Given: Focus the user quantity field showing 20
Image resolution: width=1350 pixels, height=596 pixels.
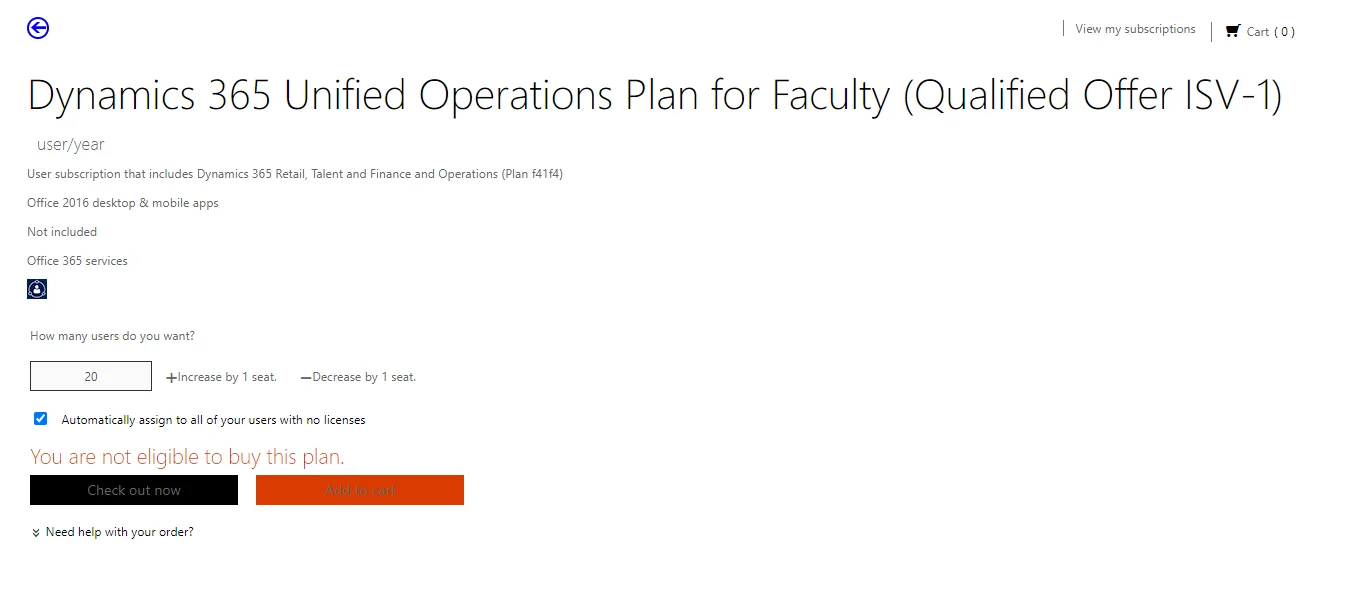Looking at the screenshot, I should (91, 376).
